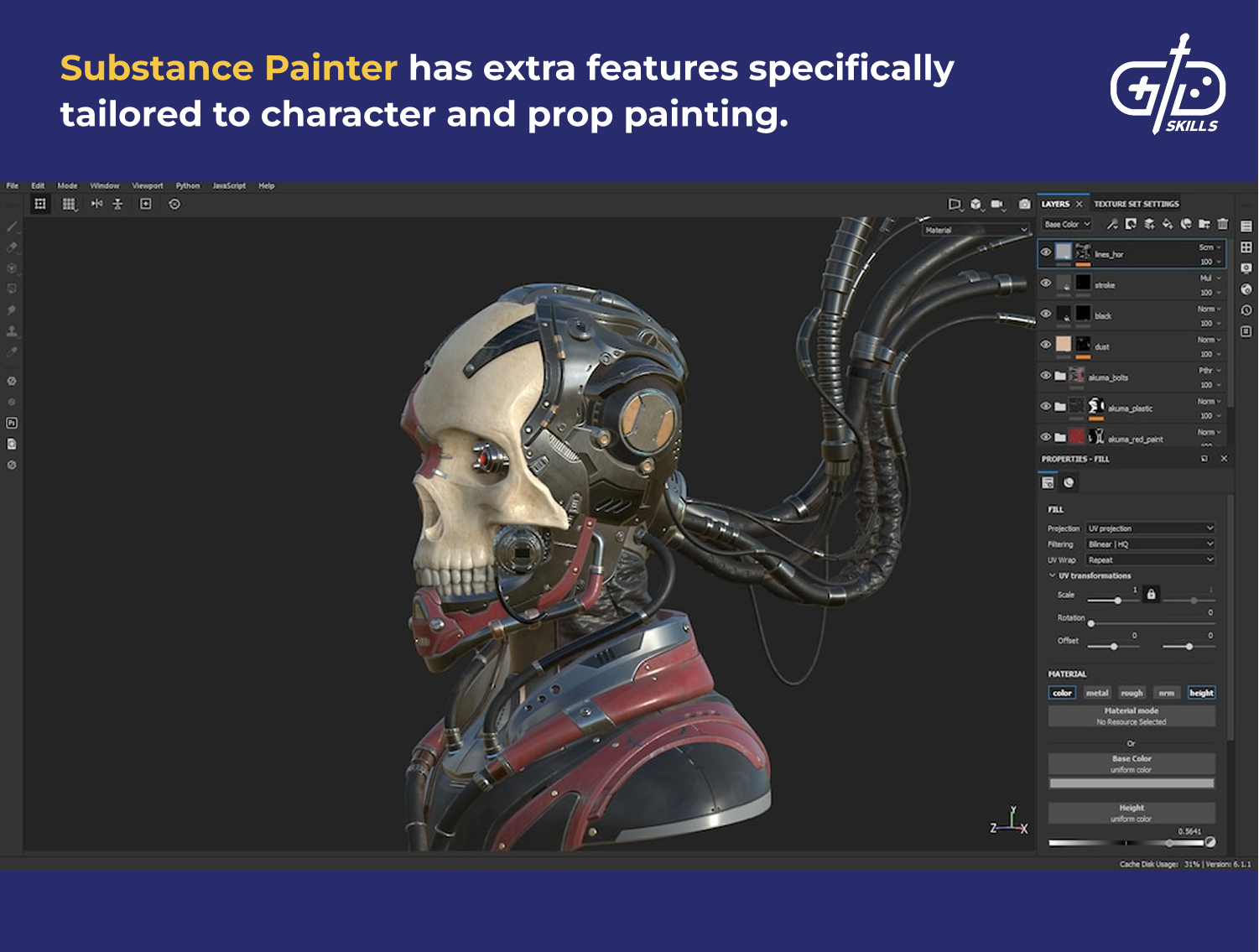Open the Viewport menu
This screenshot has height=952, width=1259.
tap(148, 185)
